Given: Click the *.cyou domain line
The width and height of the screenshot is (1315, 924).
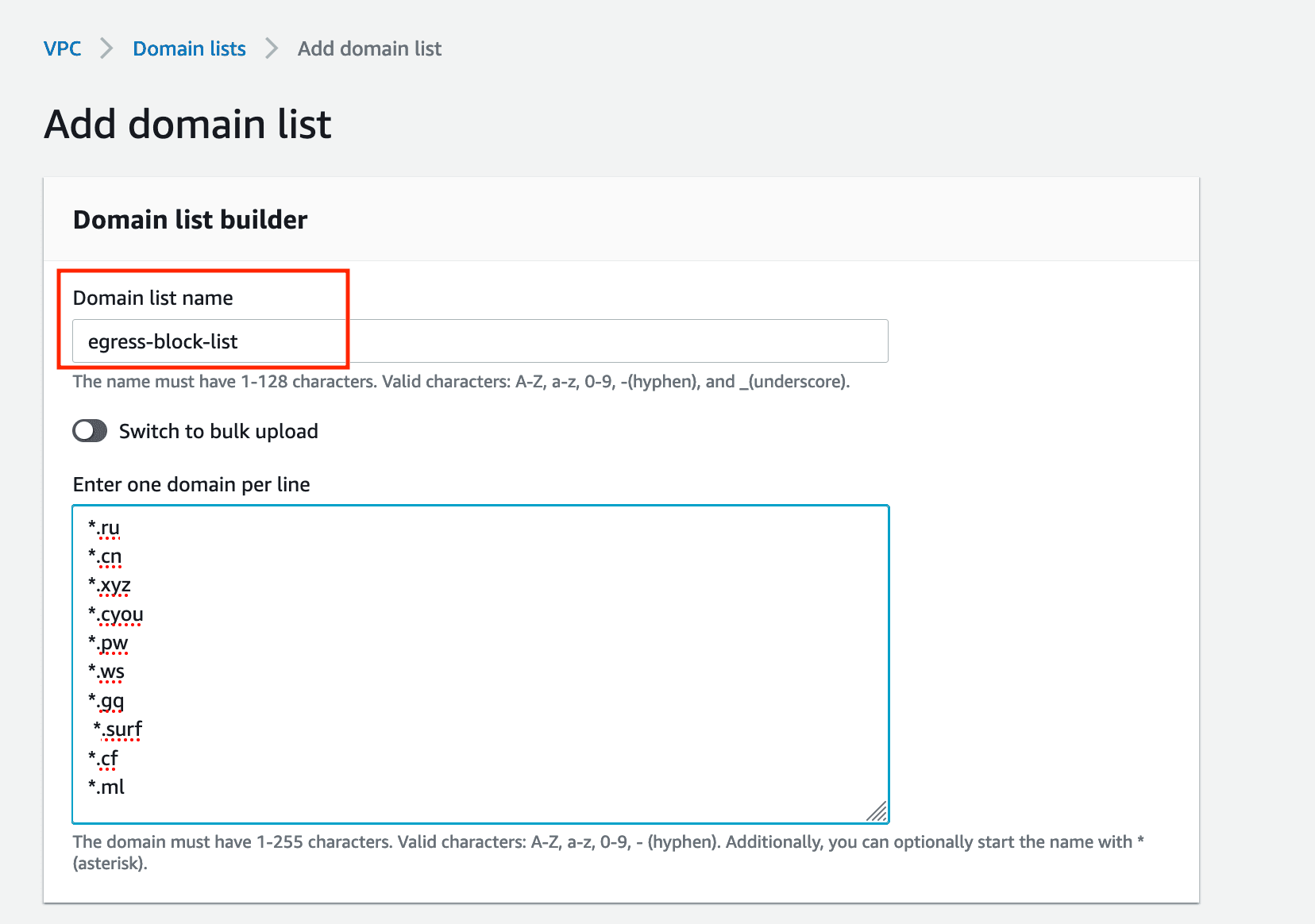Looking at the screenshot, I should tap(116, 614).
